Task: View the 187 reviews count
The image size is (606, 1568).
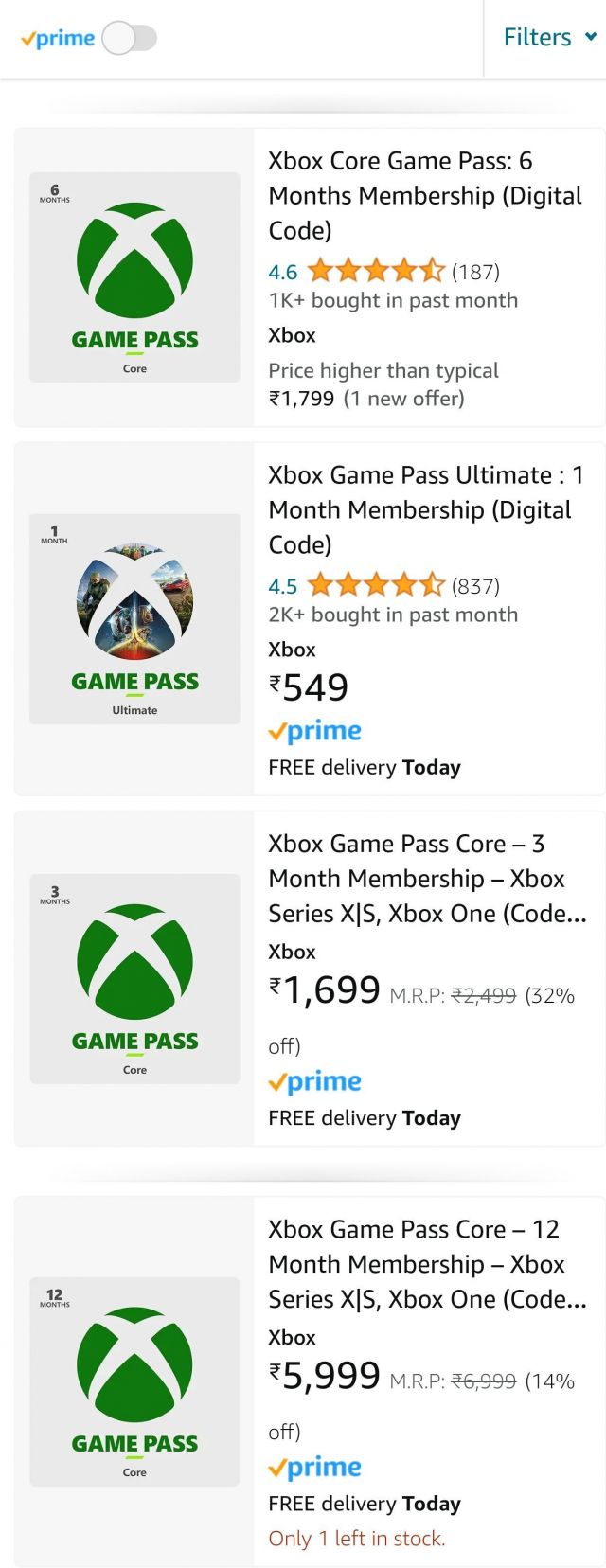Action: [475, 273]
